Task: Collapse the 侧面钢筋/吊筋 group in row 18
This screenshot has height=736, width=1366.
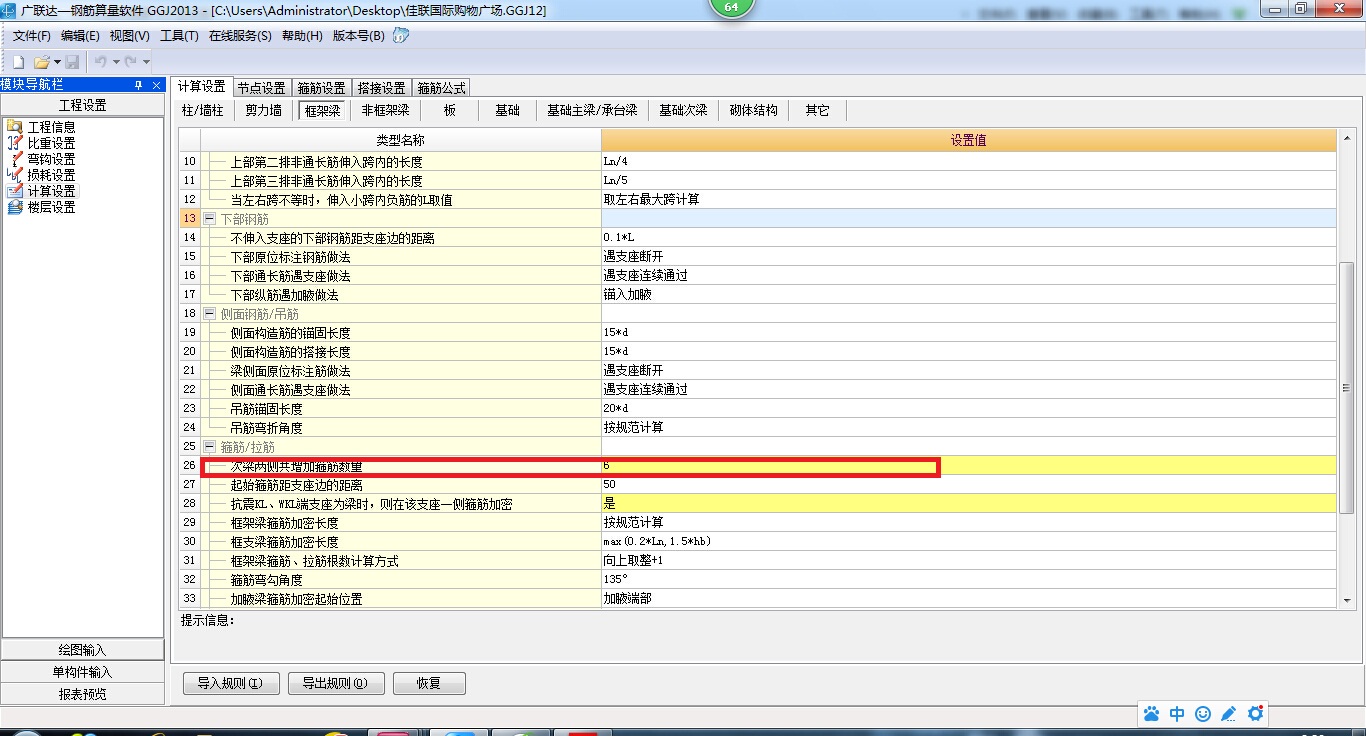Action: pos(210,313)
